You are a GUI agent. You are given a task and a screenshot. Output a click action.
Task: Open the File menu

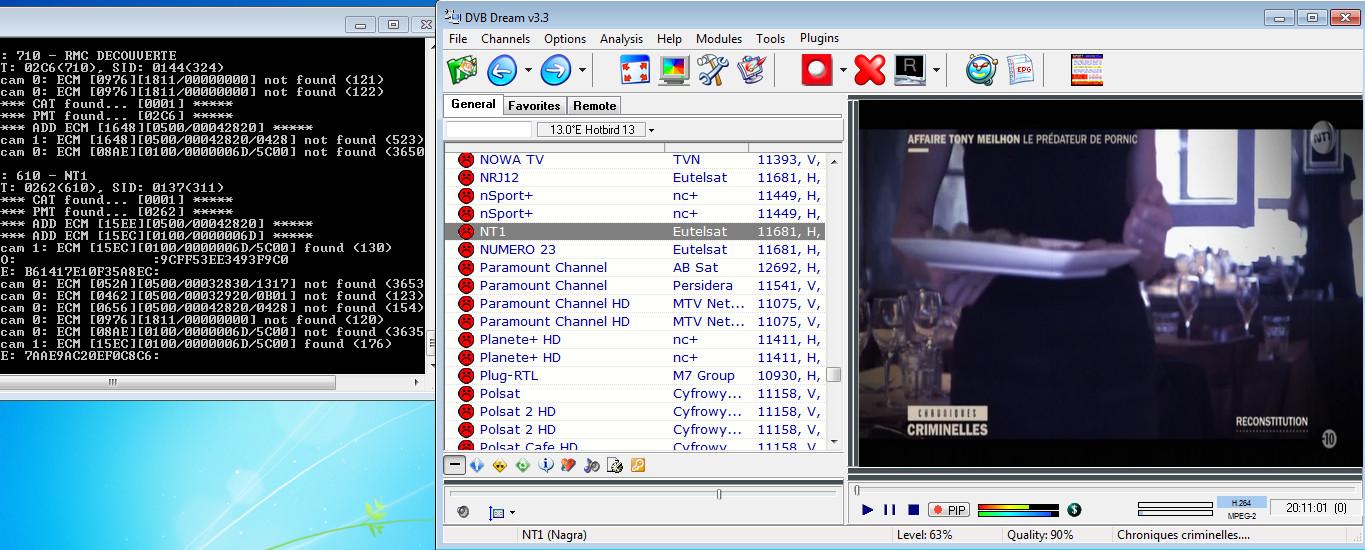pyautogui.click(x=458, y=39)
